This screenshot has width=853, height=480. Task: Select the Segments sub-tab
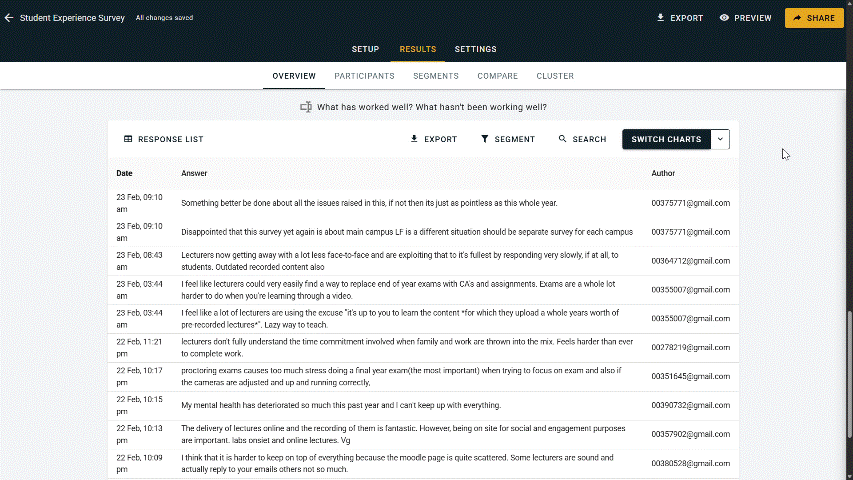[436, 76]
